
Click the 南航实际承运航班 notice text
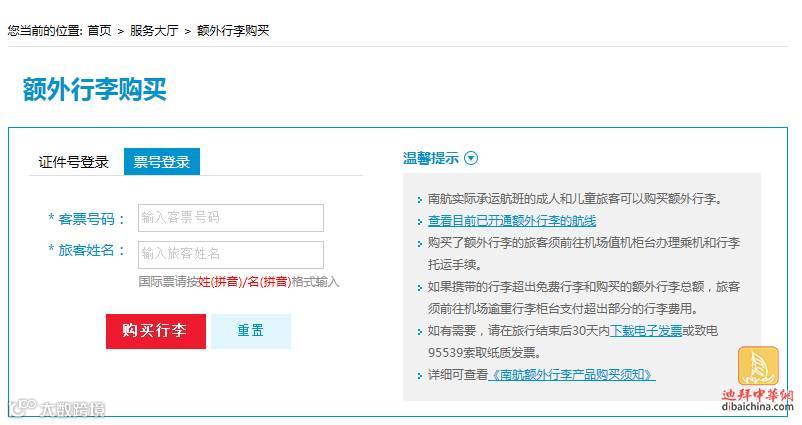[x=575, y=198]
